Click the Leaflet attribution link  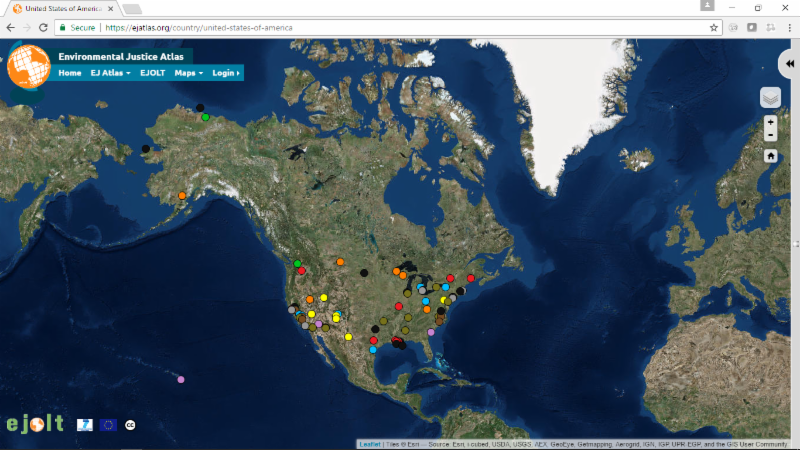[369, 444]
